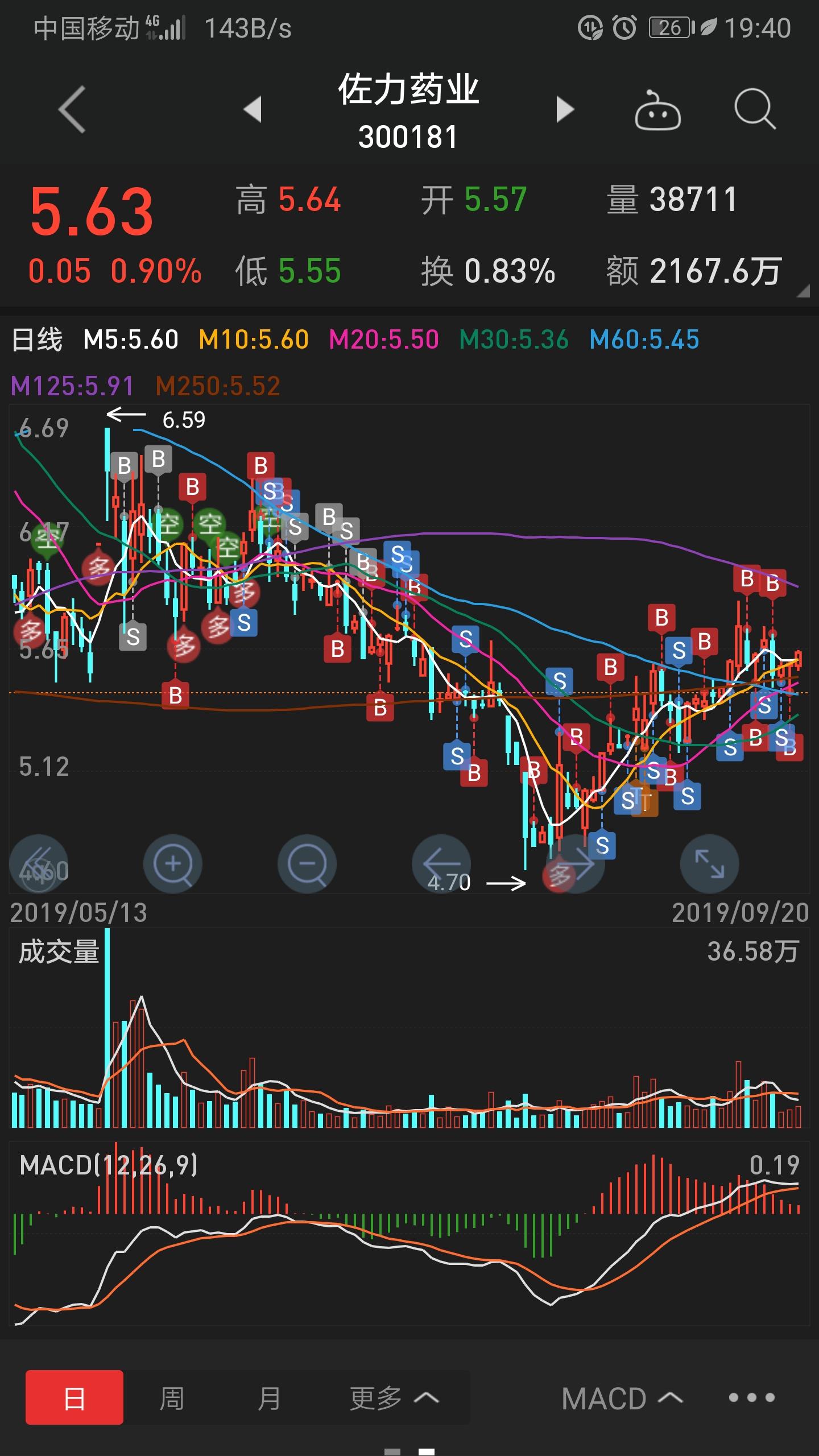Screen dimensions: 819x1456
Task: Tap the alarm clock status icon
Action: 624,28
